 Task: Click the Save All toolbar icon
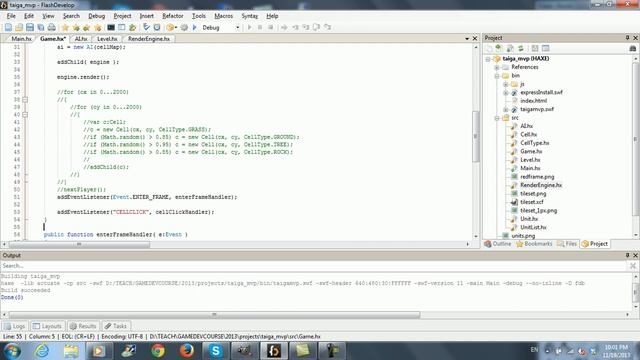coord(41,27)
